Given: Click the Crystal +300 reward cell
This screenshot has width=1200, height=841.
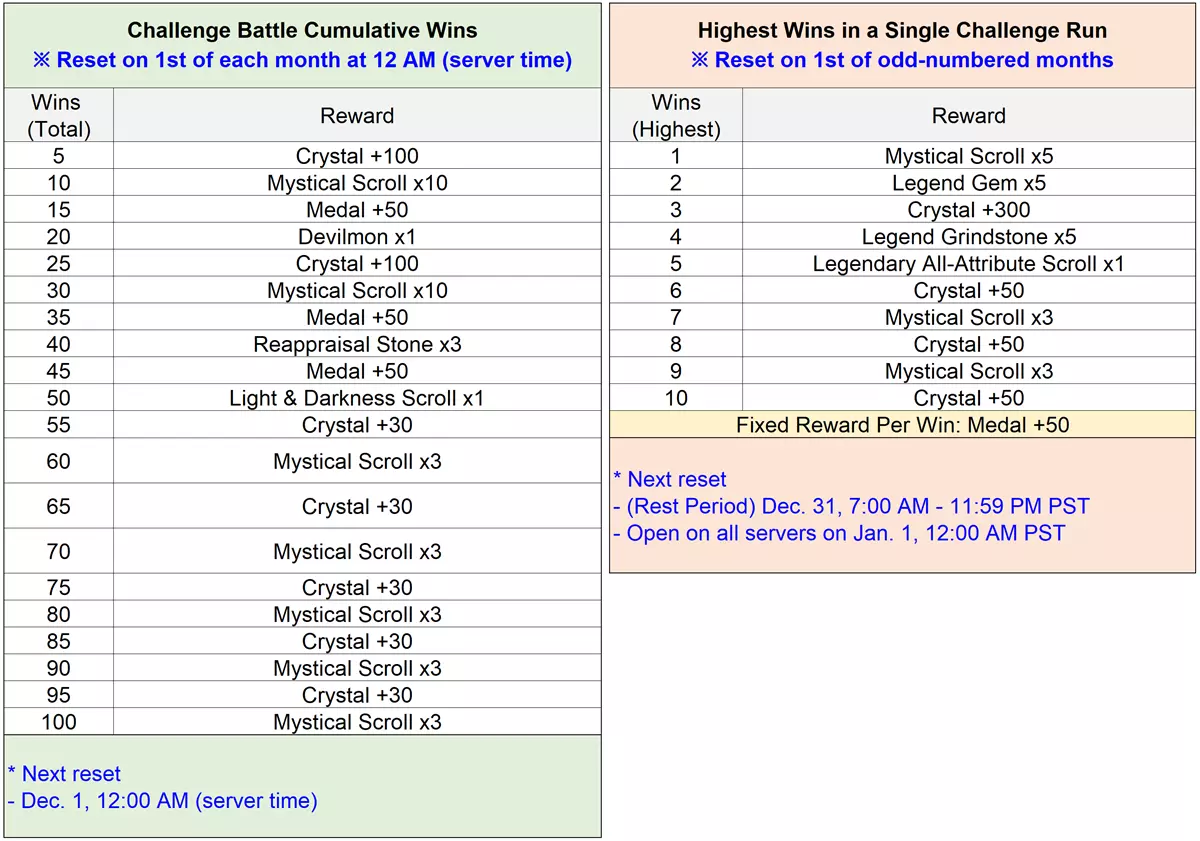Looking at the screenshot, I should point(968,210).
